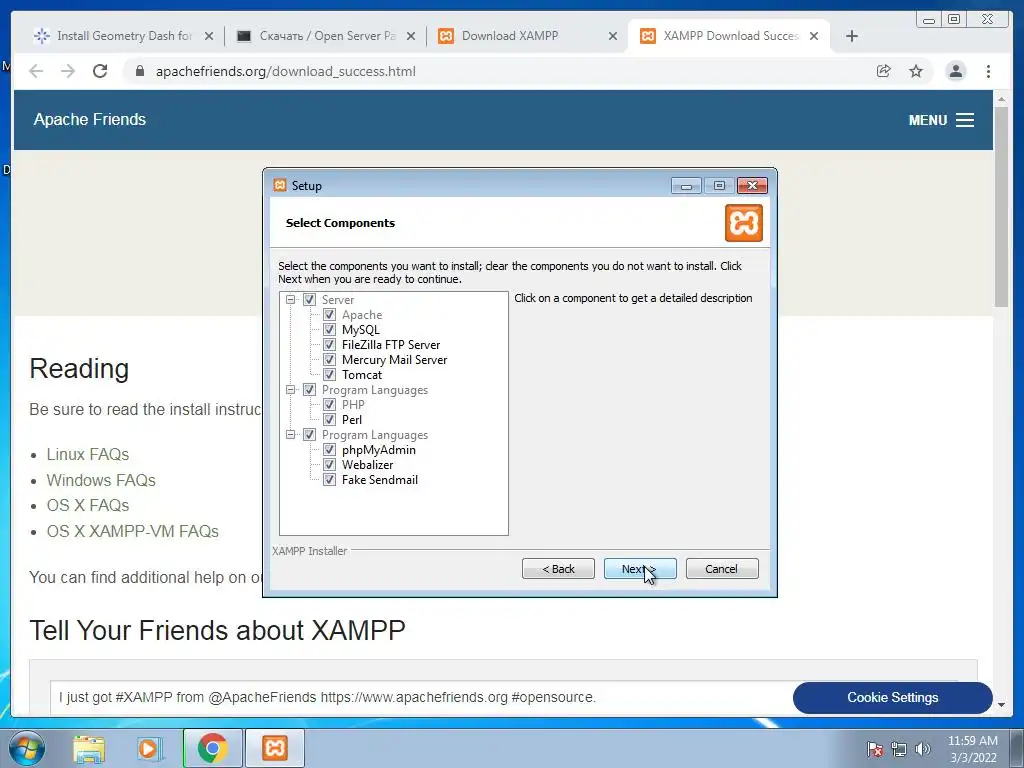Go back with the Back button
1024x768 pixels.
(x=558, y=569)
